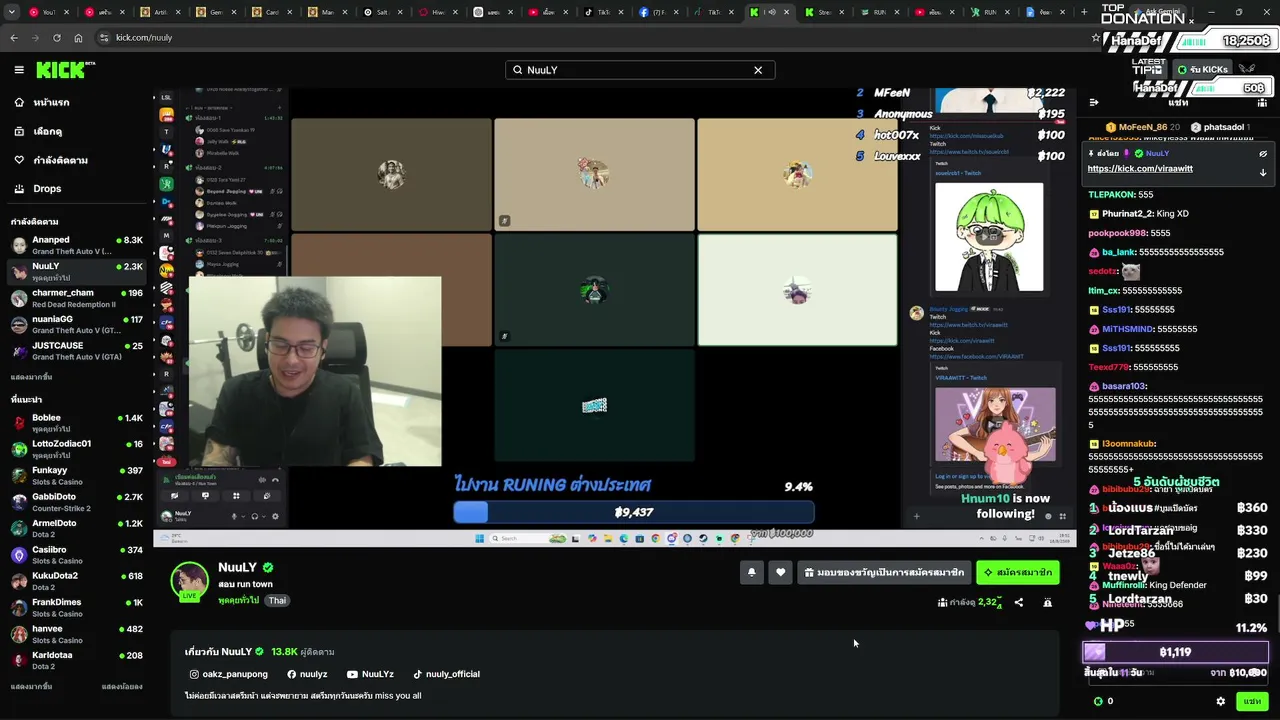Screen dimensions: 1280x720
Task: Collapse the chat panel with arrow icon
Action: pyautogui.click(x=1094, y=102)
